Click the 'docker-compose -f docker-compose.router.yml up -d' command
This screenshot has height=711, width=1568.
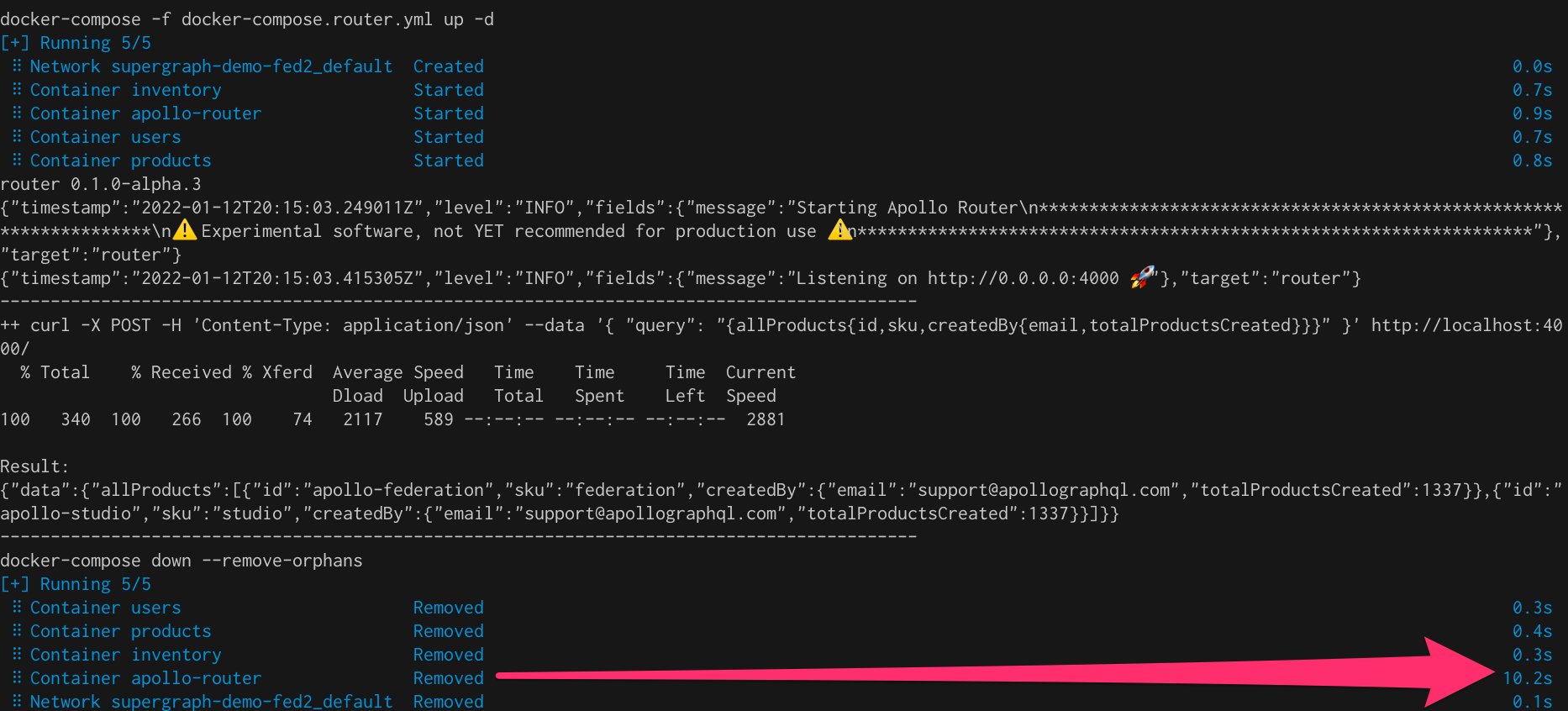click(247, 19)
